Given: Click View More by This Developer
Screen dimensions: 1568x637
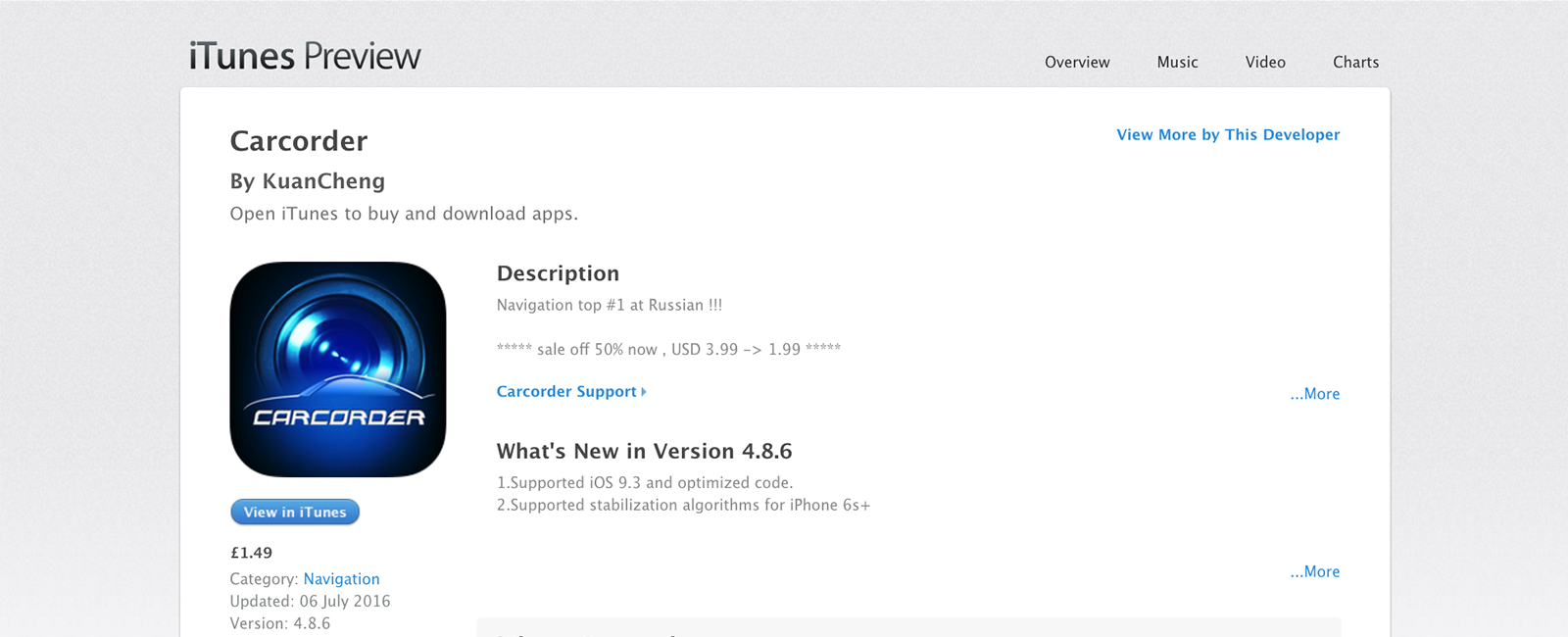Looking at the screenshot, I should coord(1228,135).
